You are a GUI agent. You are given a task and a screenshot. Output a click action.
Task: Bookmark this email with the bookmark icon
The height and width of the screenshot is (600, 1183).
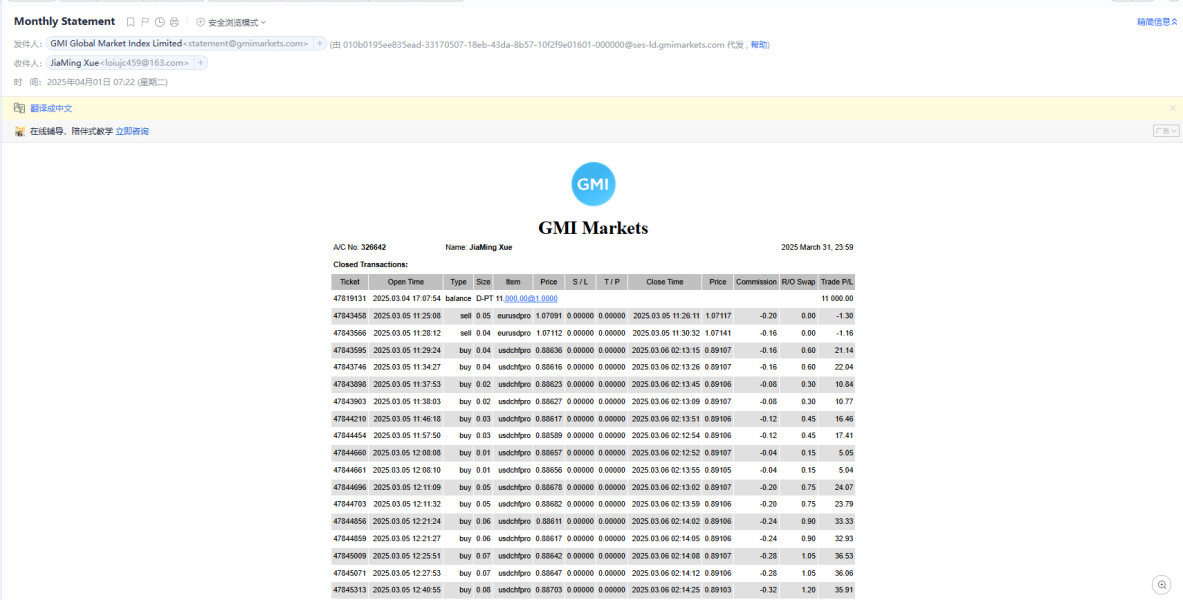point(131,22)
